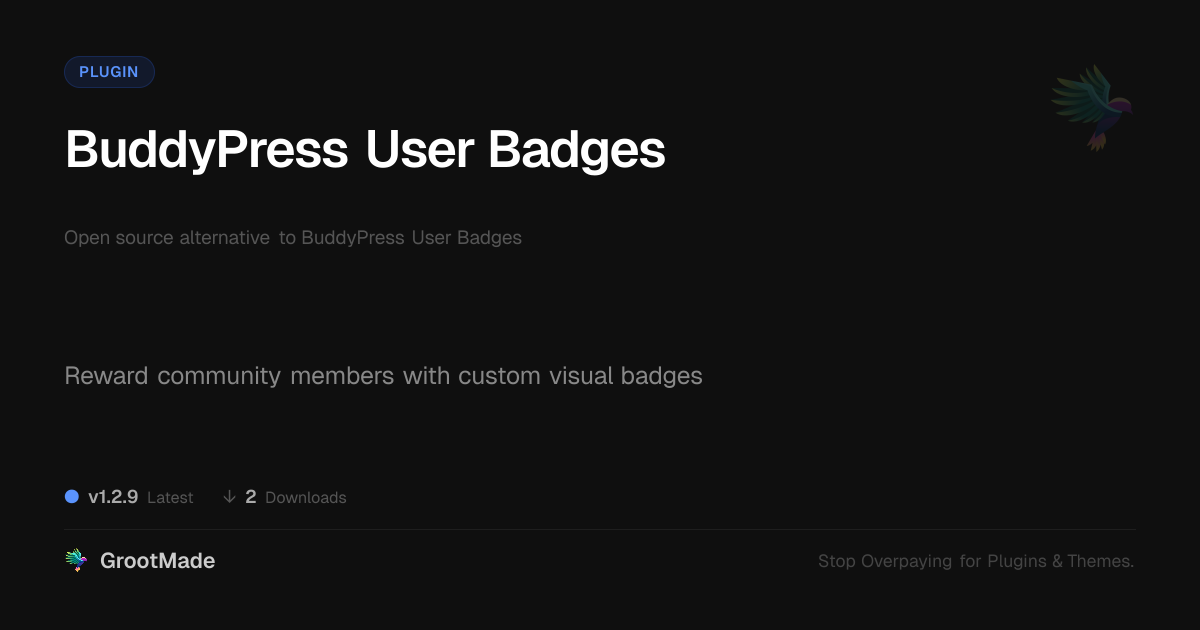This screenshot has width=1200, height=630.
Task: Click the large faded hummingbird logo
Action: [1092, 107]
